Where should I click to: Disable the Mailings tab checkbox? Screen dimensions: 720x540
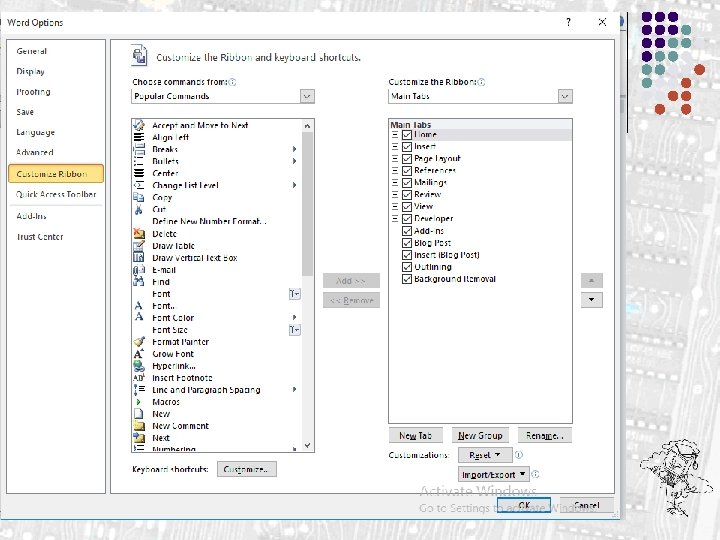point(407,183)
